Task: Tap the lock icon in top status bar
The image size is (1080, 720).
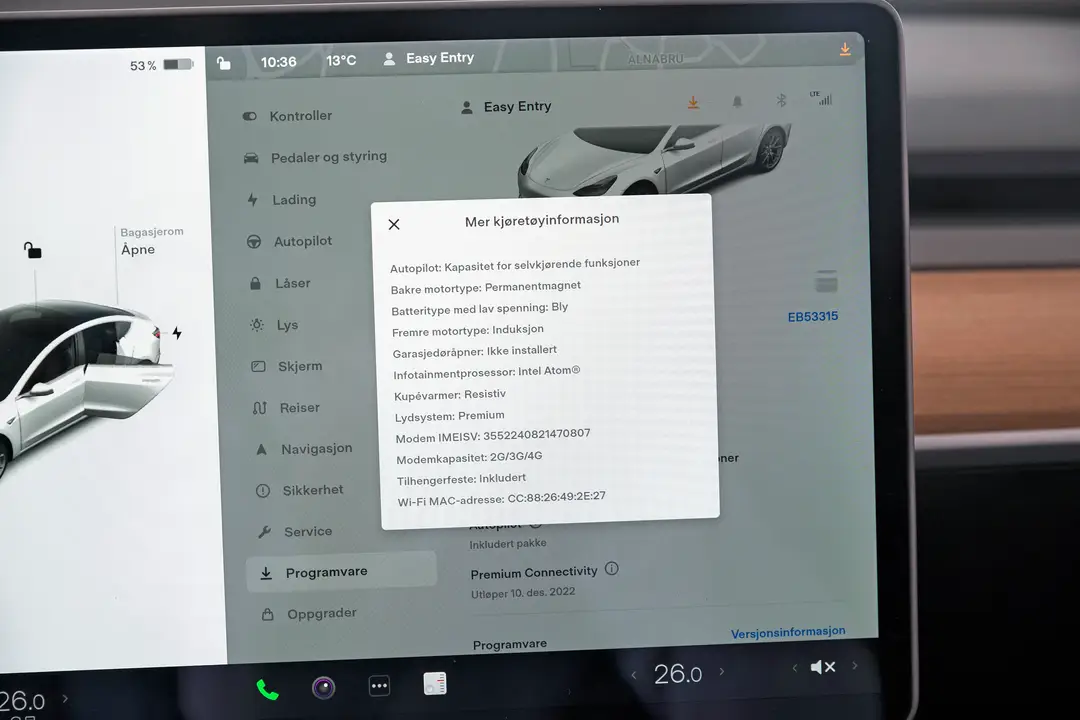Action: tap(224, 63)
